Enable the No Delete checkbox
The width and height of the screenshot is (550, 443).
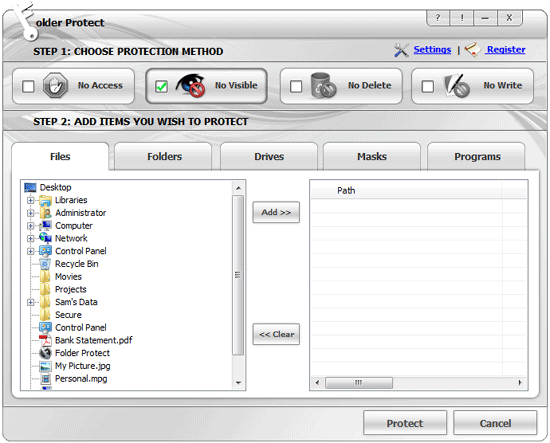(296, 86)
